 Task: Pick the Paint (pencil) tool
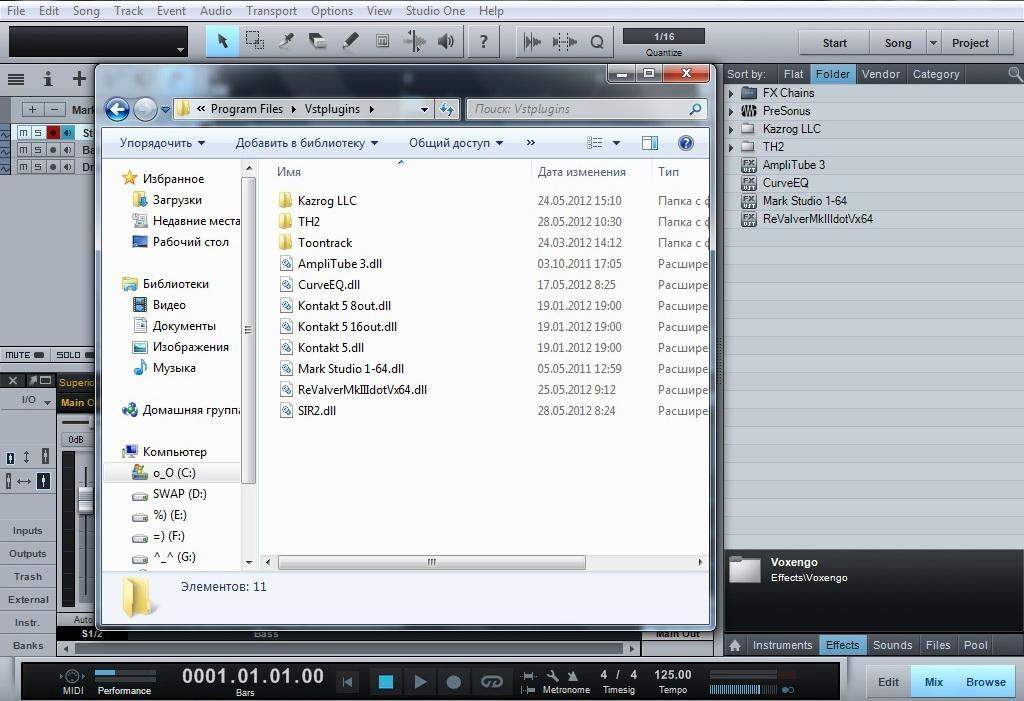350,42
